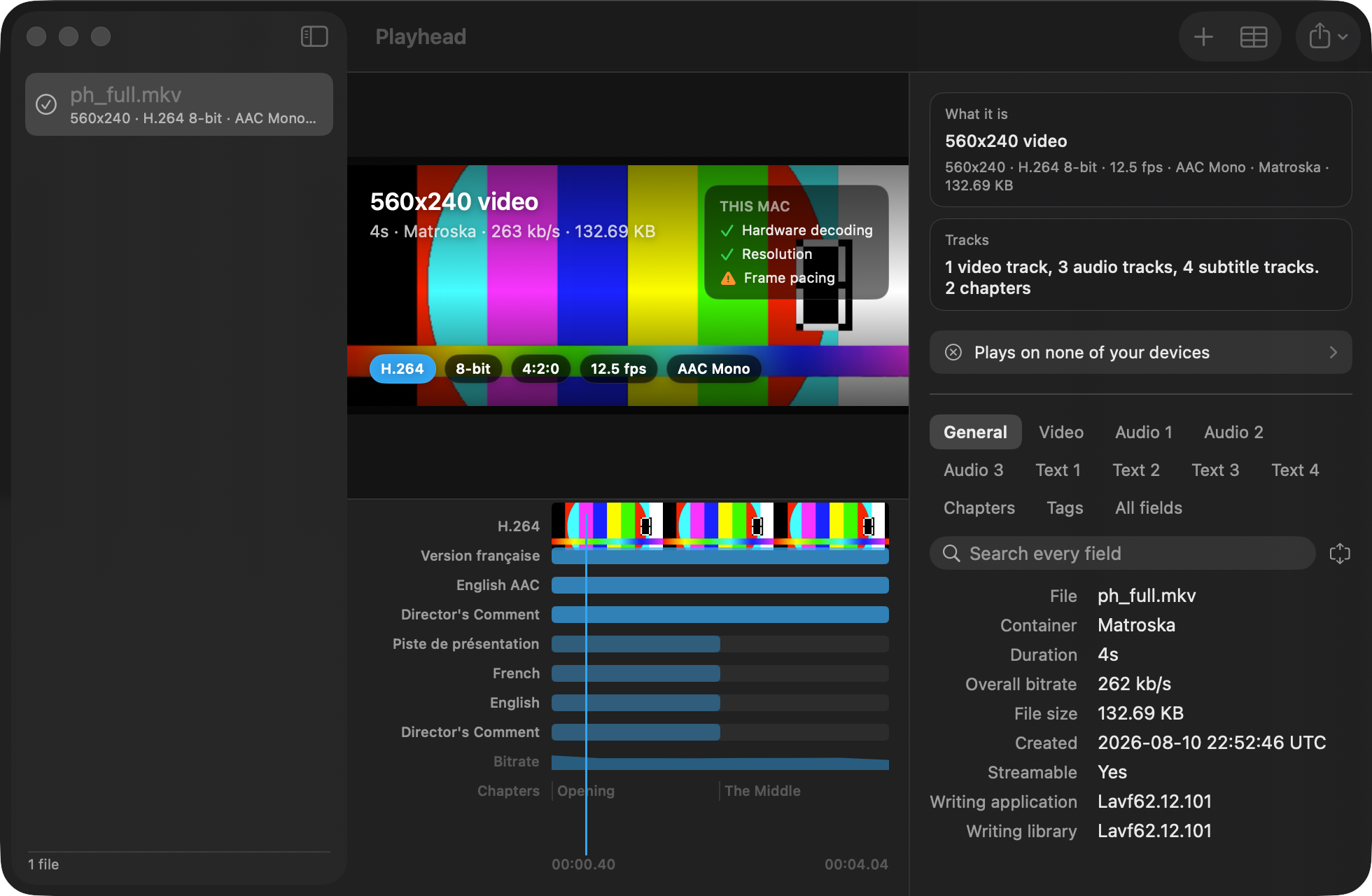
Task: Switch to the General tab
Action: coord(975,432)
